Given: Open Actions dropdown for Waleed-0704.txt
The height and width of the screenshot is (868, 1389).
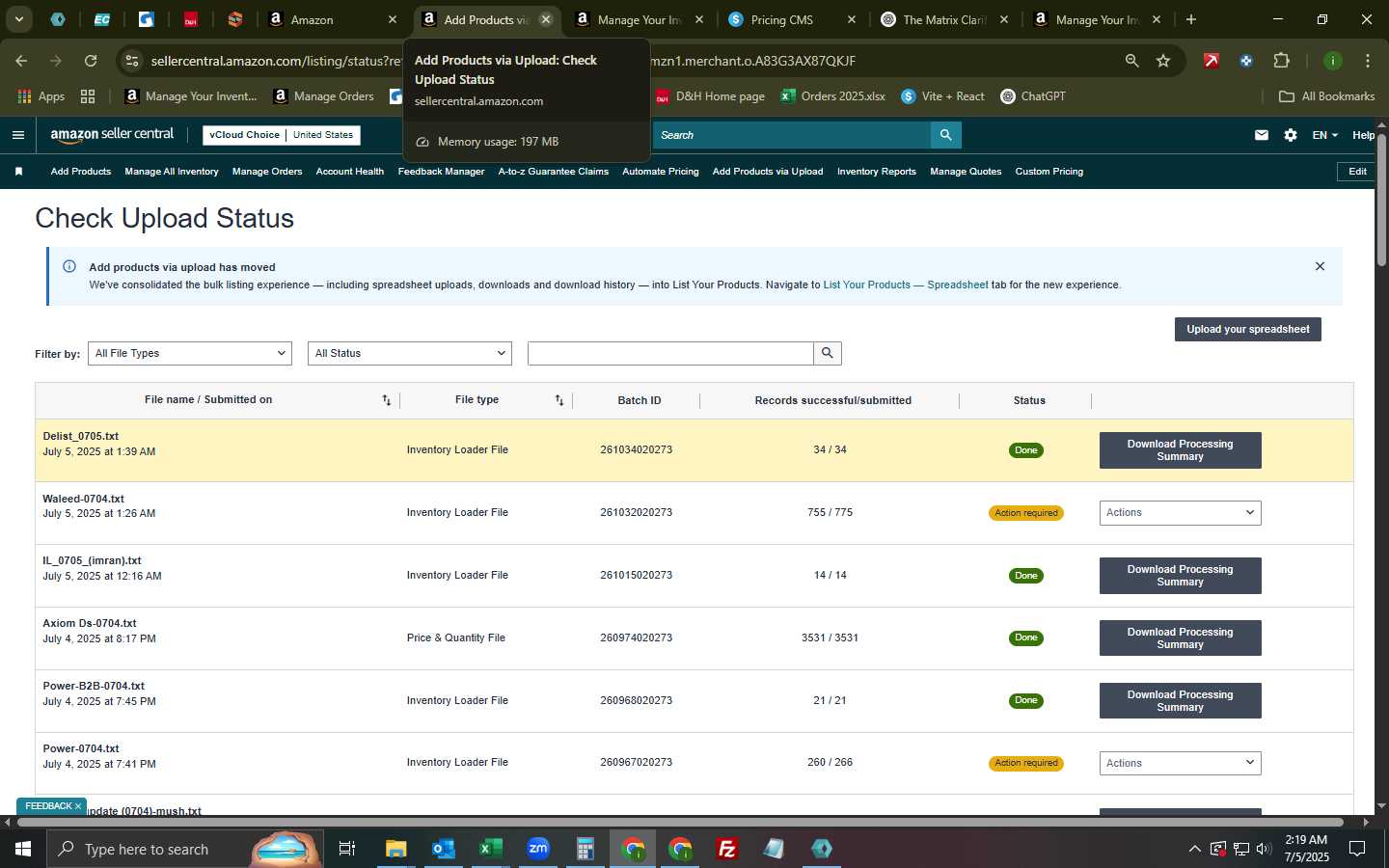Looking at the screenshot, I should tap(1180, 513).
